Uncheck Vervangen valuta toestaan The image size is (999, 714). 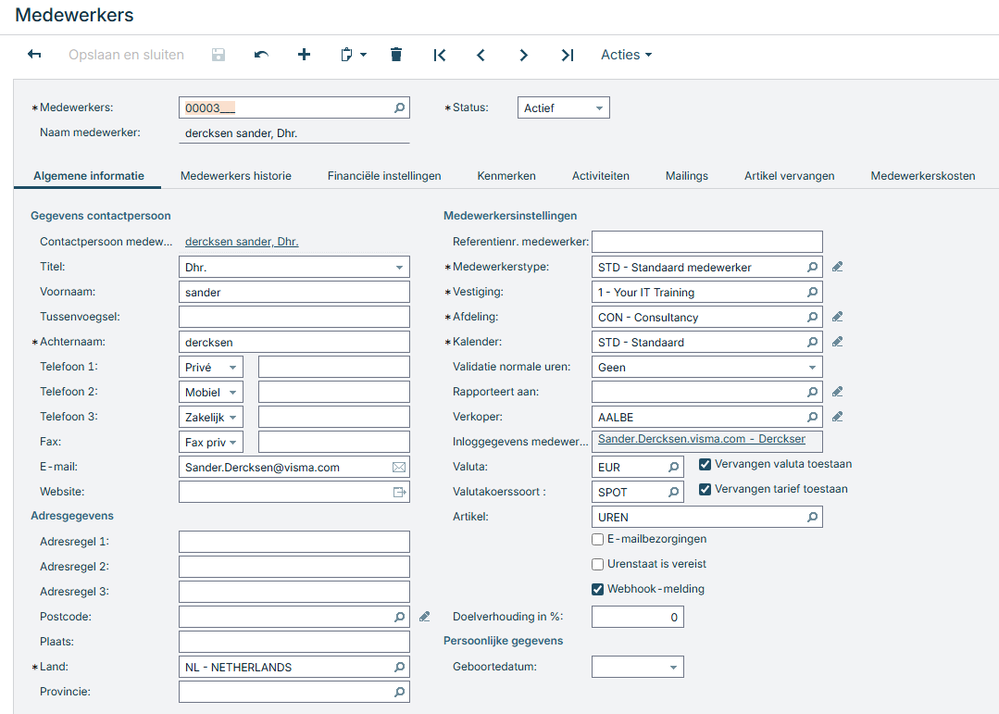tap(705, 464)
